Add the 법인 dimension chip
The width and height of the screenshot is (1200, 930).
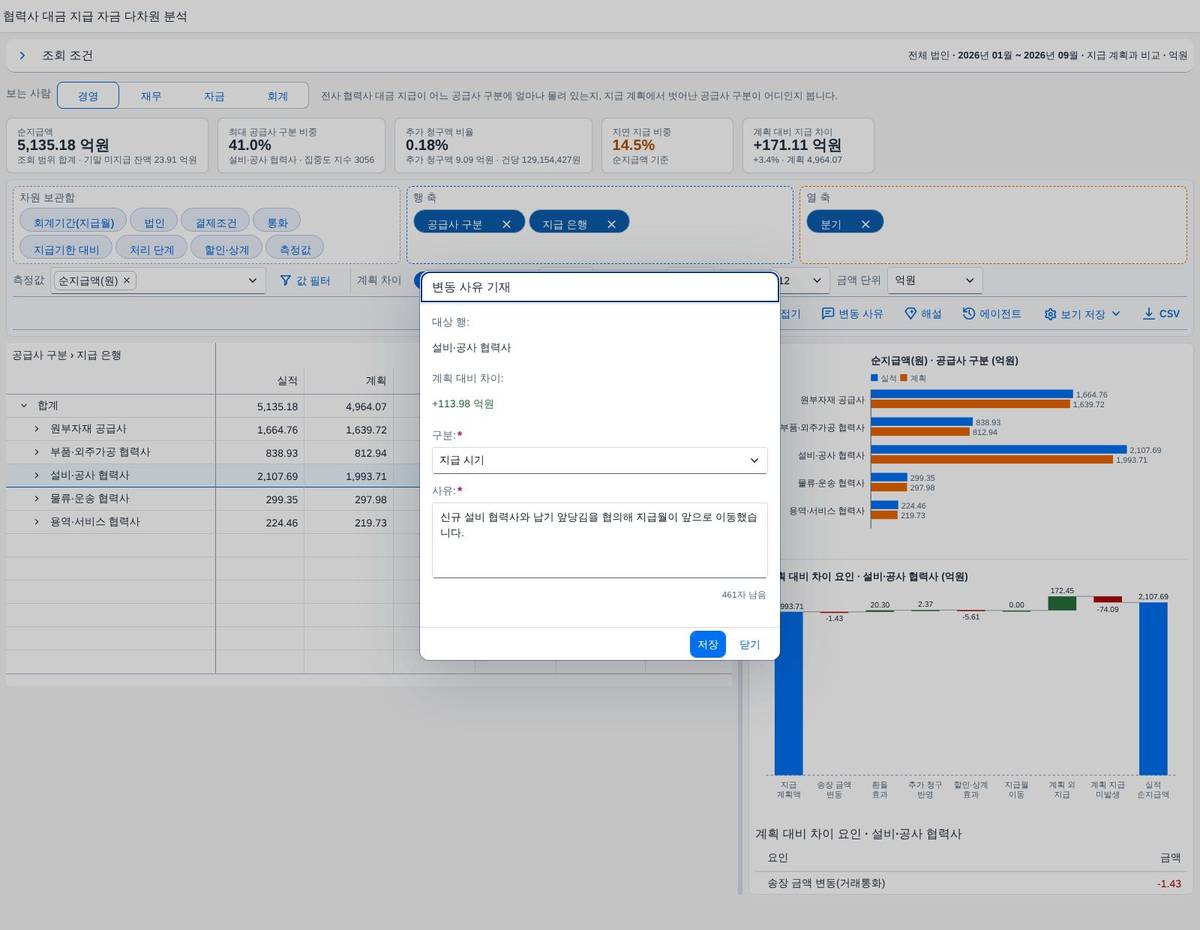154,222
